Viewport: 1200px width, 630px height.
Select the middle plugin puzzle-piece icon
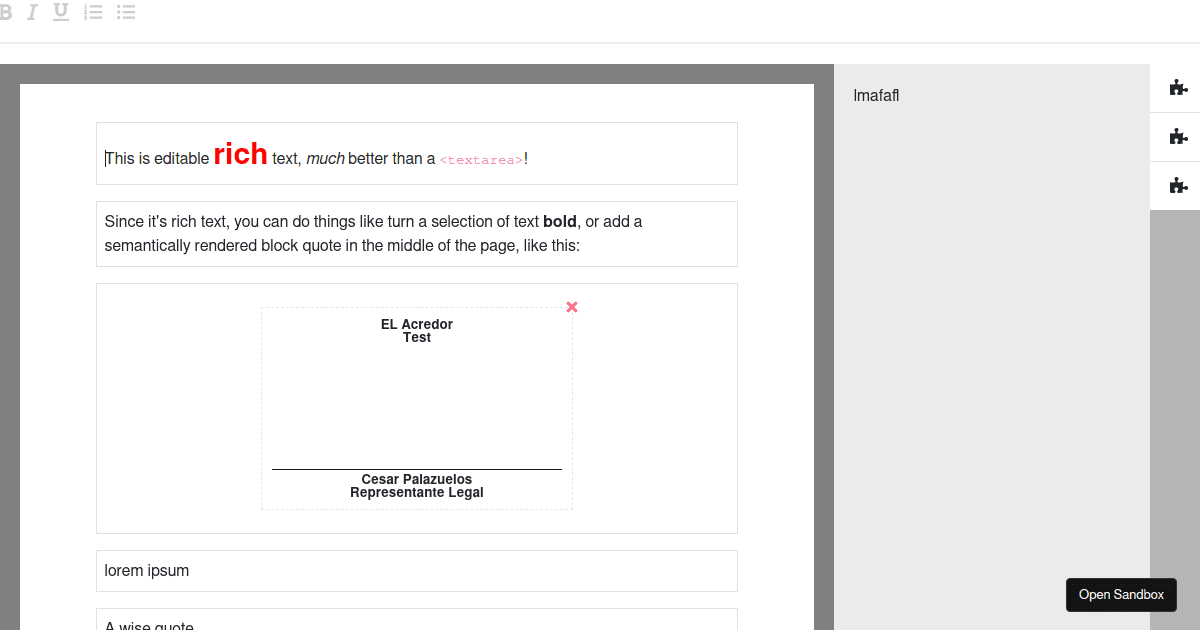tap(1180, 137)
